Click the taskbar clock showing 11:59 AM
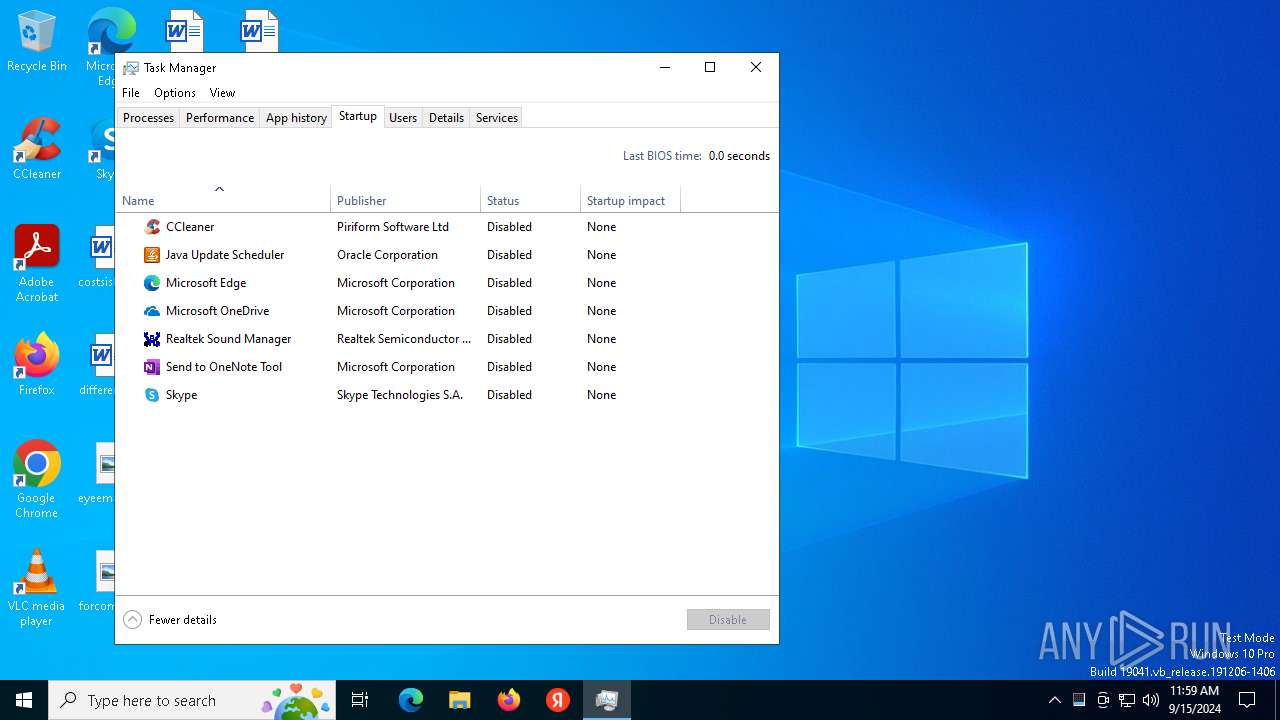 [x=1194, y=700]
